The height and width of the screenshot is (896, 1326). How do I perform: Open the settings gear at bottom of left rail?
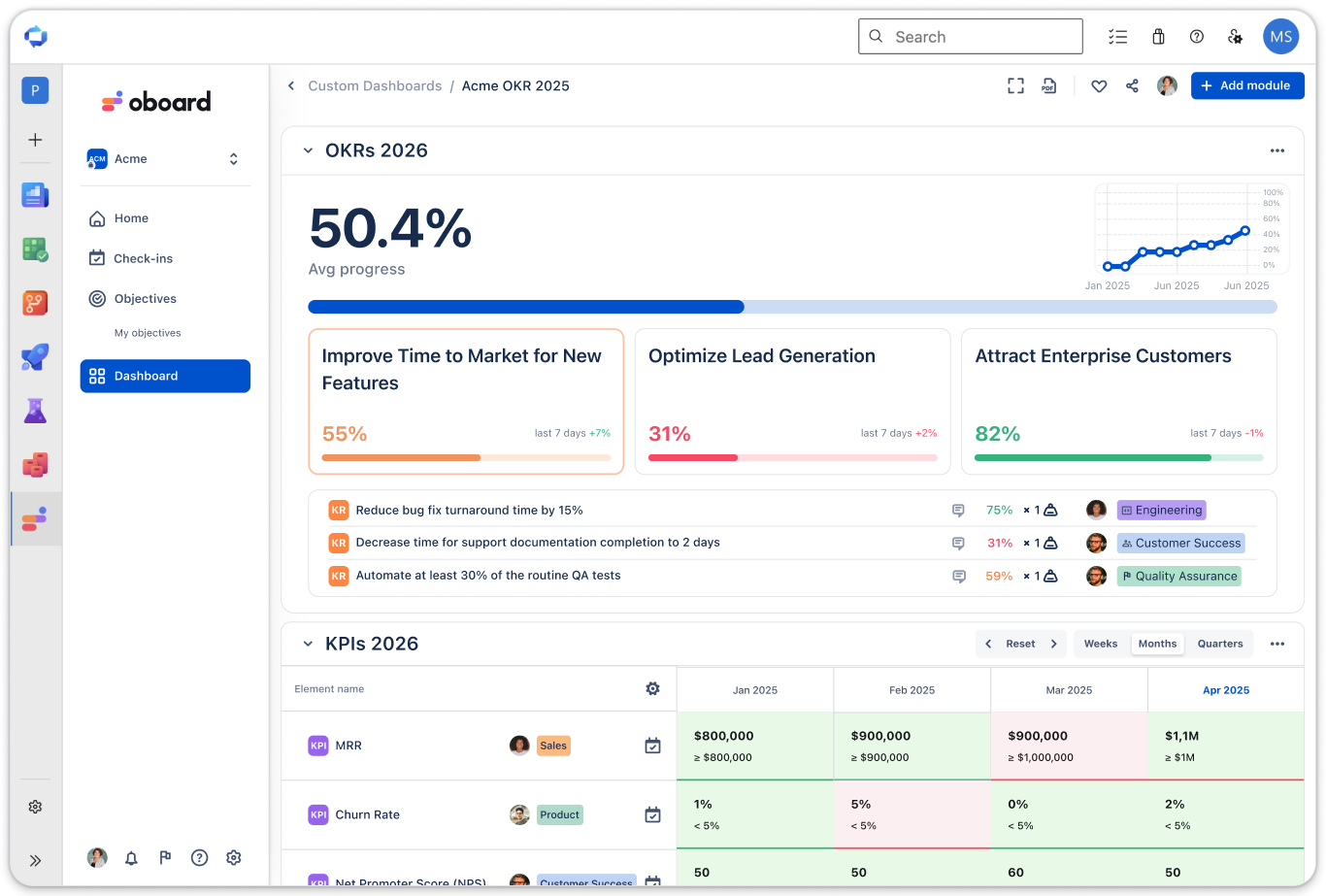pyautogui.click(x=35, y=807)
